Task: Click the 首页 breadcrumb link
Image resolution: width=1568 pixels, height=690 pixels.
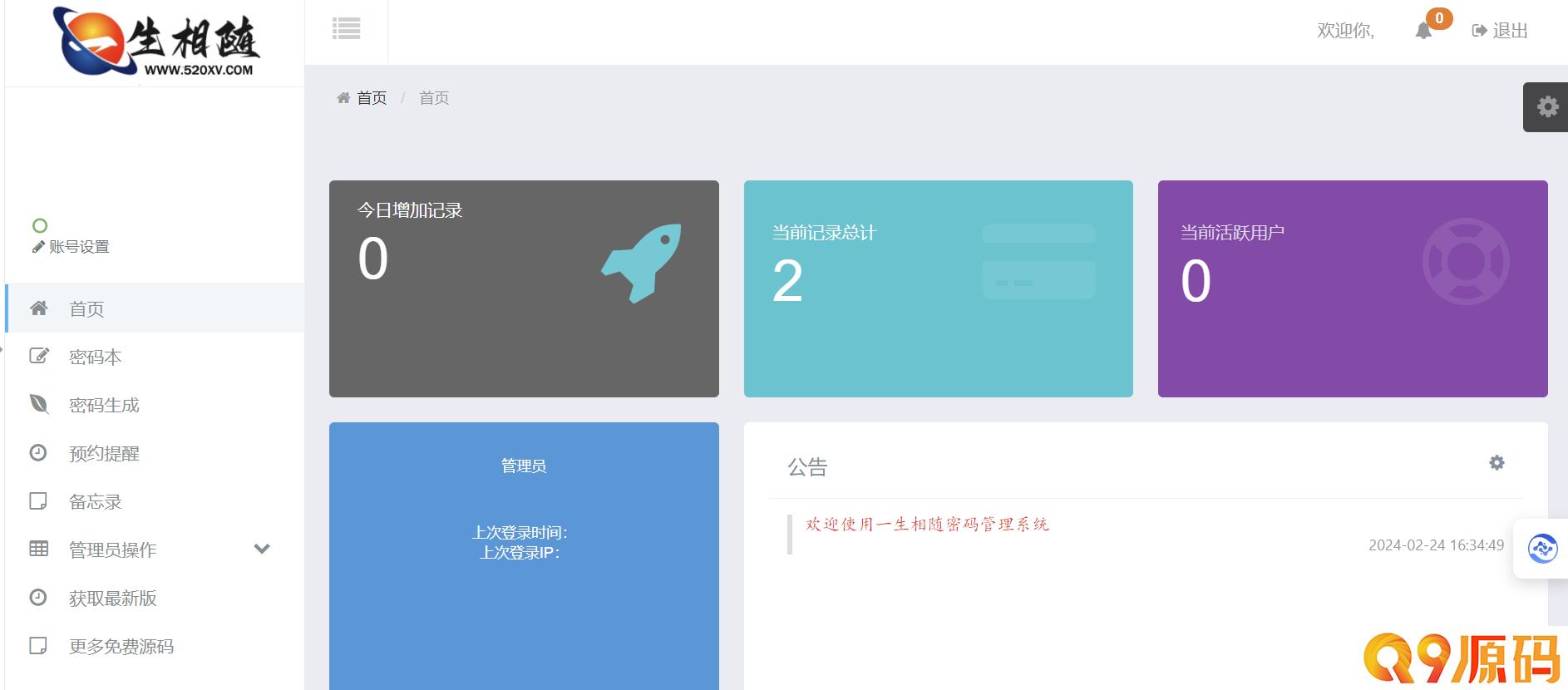Action: pyautogui.click(x=372, y=98)
